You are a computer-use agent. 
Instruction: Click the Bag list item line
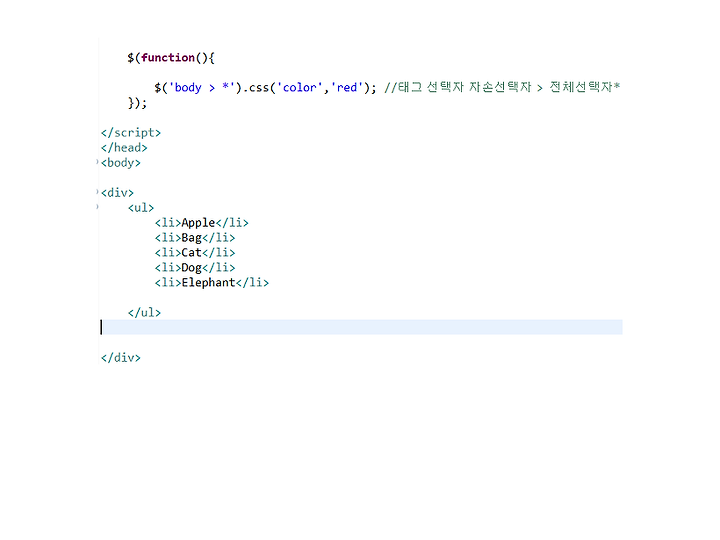coord(195,237)
